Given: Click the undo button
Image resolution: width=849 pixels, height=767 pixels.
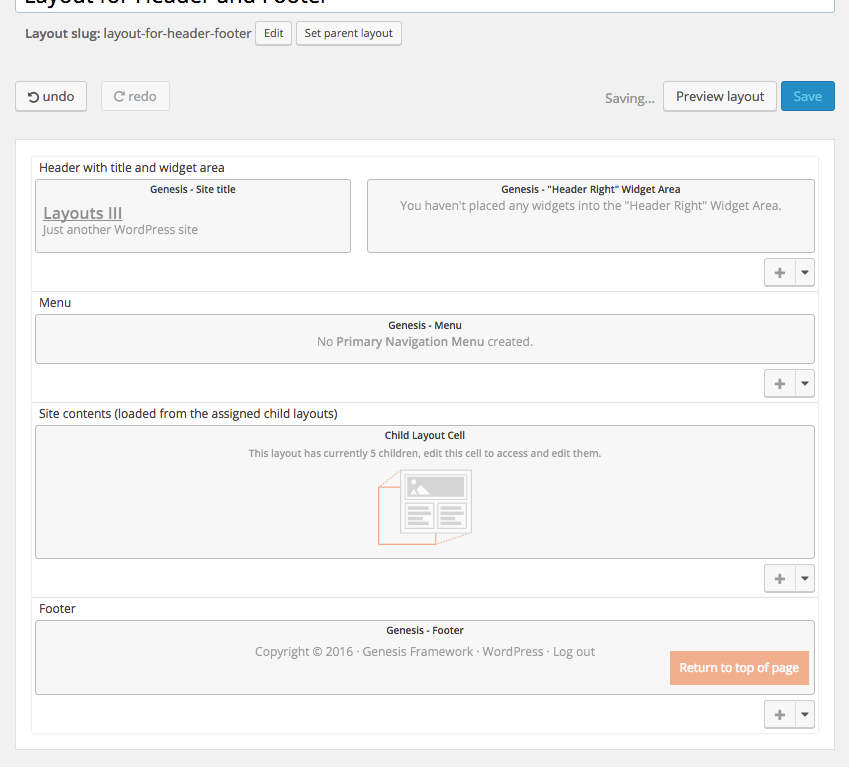Looking at the screenshot, I should (x=51, y=96).
